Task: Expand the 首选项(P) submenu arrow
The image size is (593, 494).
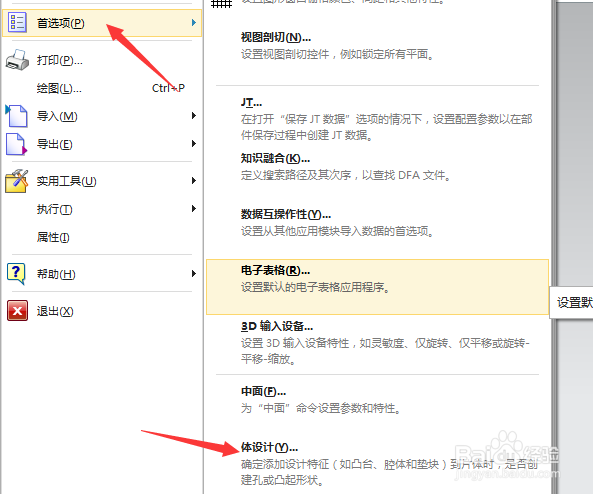Action: [x=194, y=23]
